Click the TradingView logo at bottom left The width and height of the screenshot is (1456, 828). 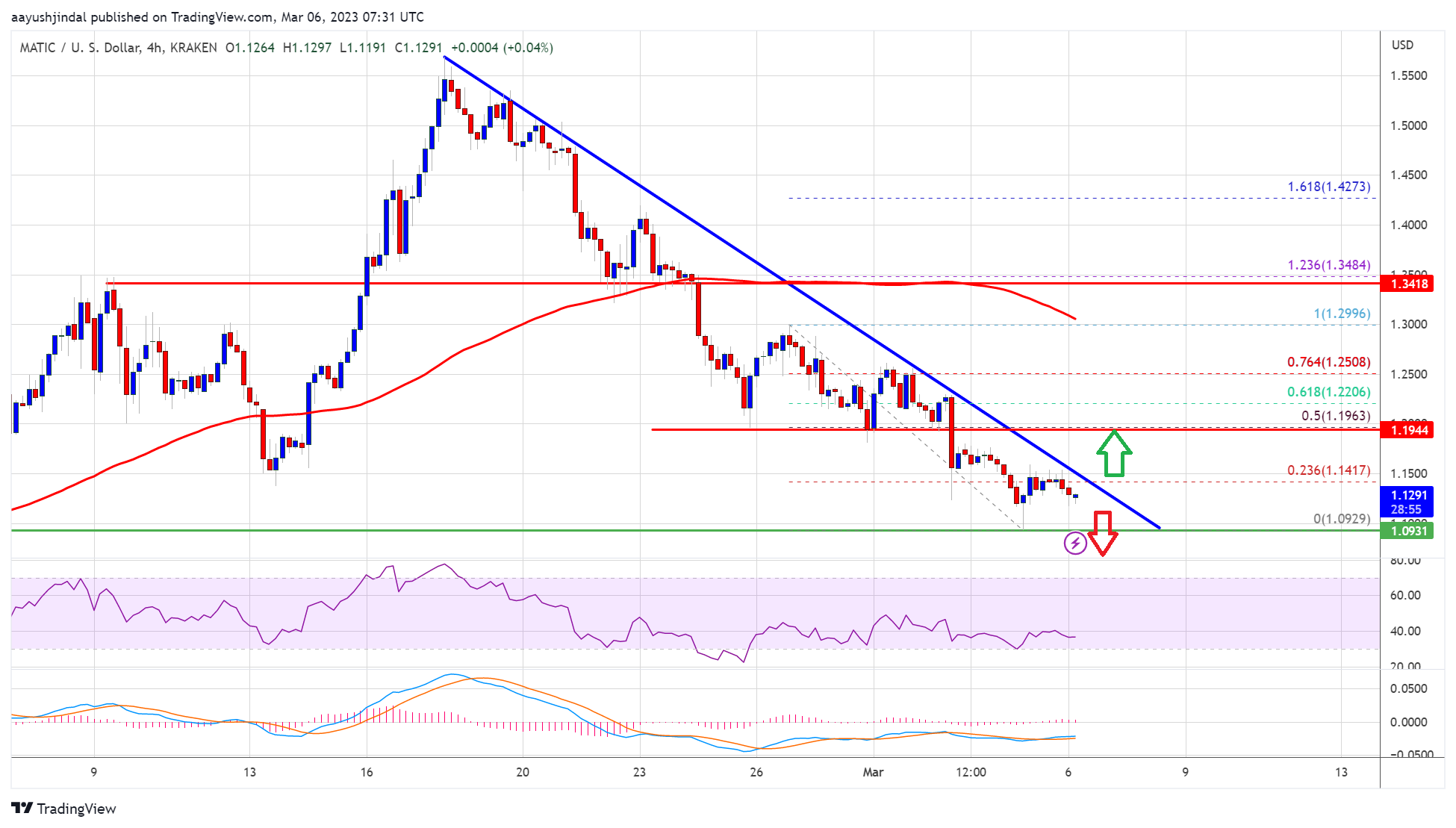click(x=63, y=809)
